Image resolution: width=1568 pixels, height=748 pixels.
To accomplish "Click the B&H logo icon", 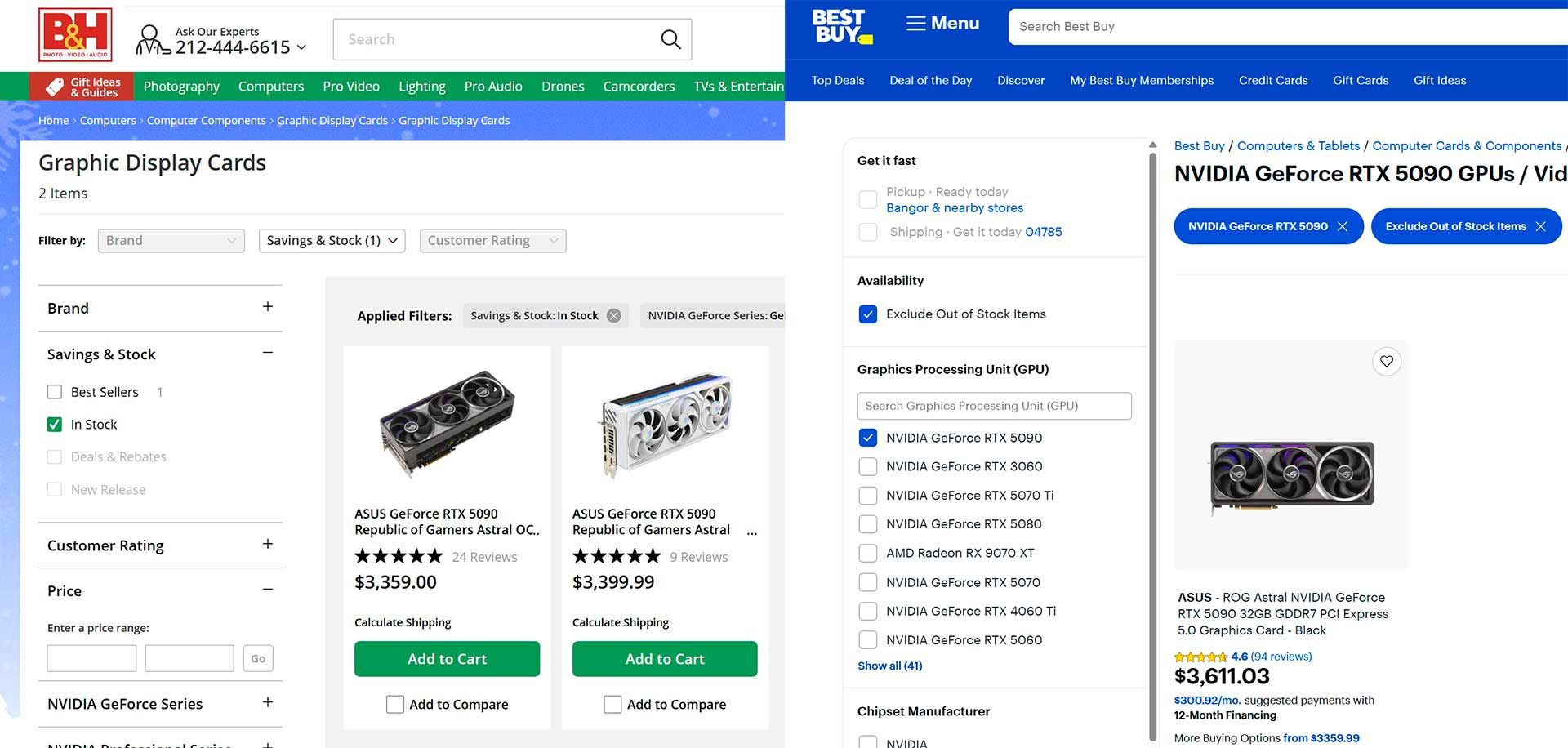I will (x=75, y=35).
